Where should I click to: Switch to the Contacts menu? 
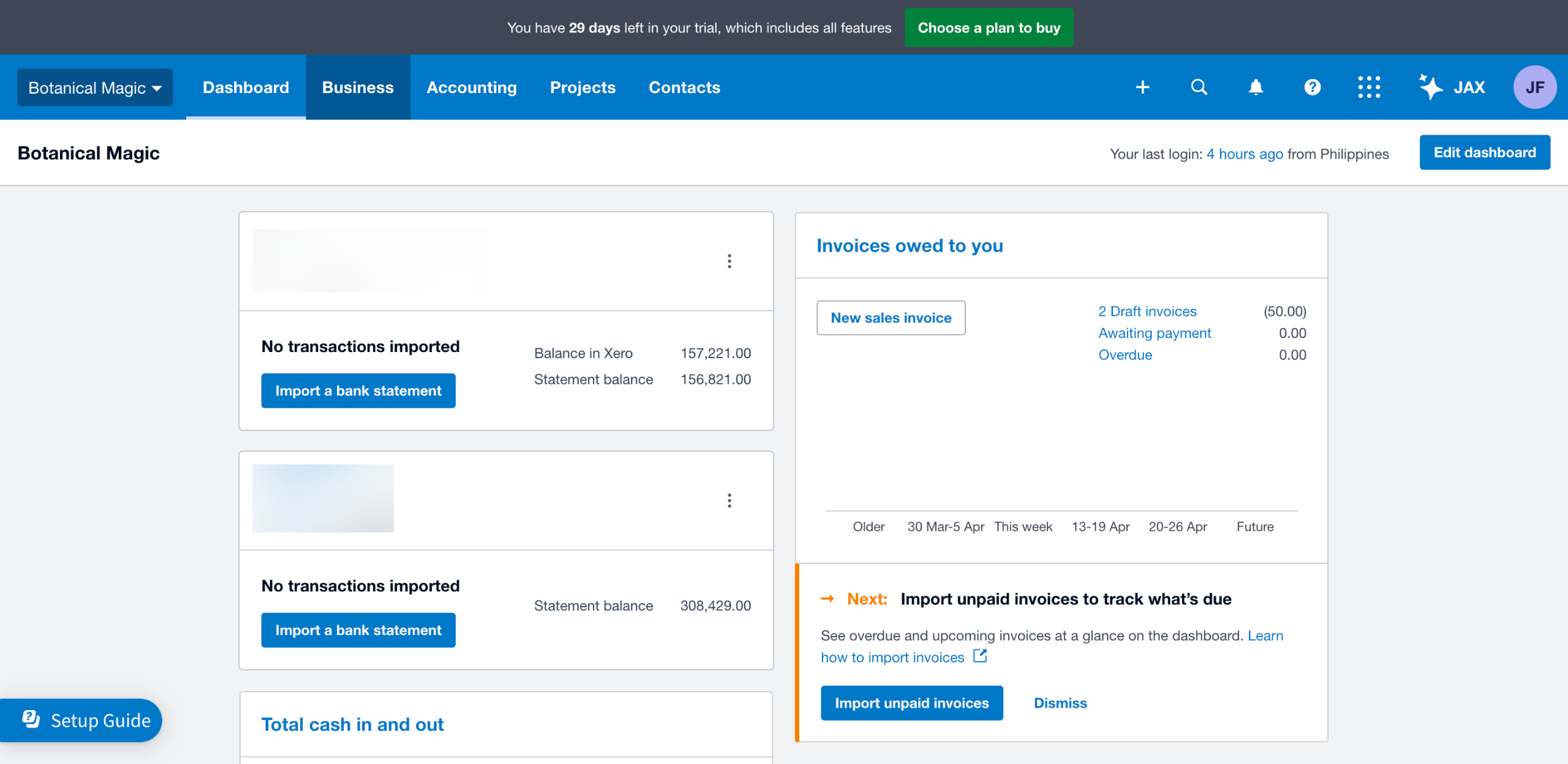click(x=684, y=88)
